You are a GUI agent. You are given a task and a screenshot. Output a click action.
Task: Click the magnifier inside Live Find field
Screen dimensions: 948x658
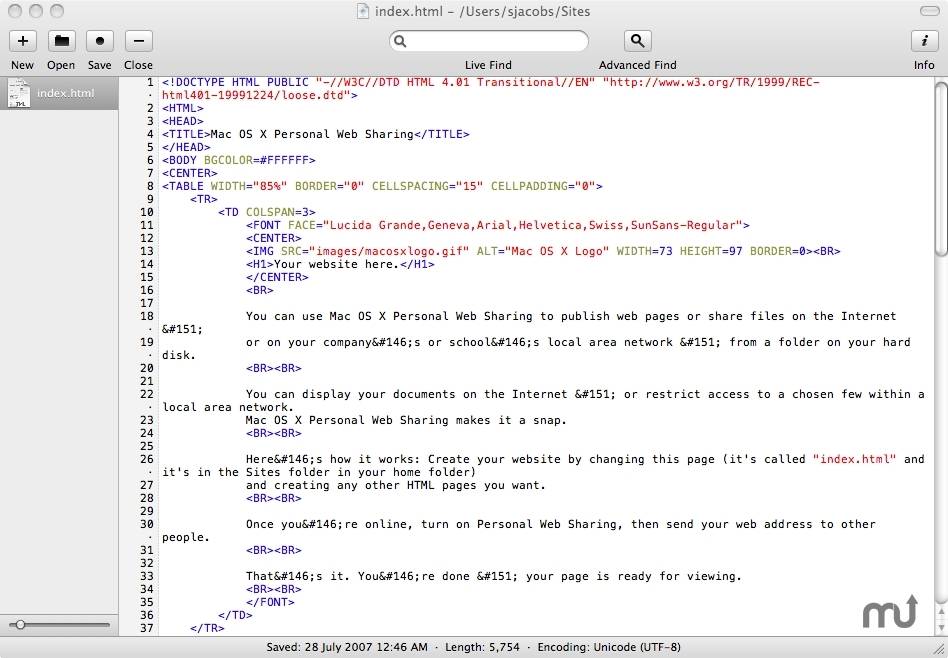point(400,41)
